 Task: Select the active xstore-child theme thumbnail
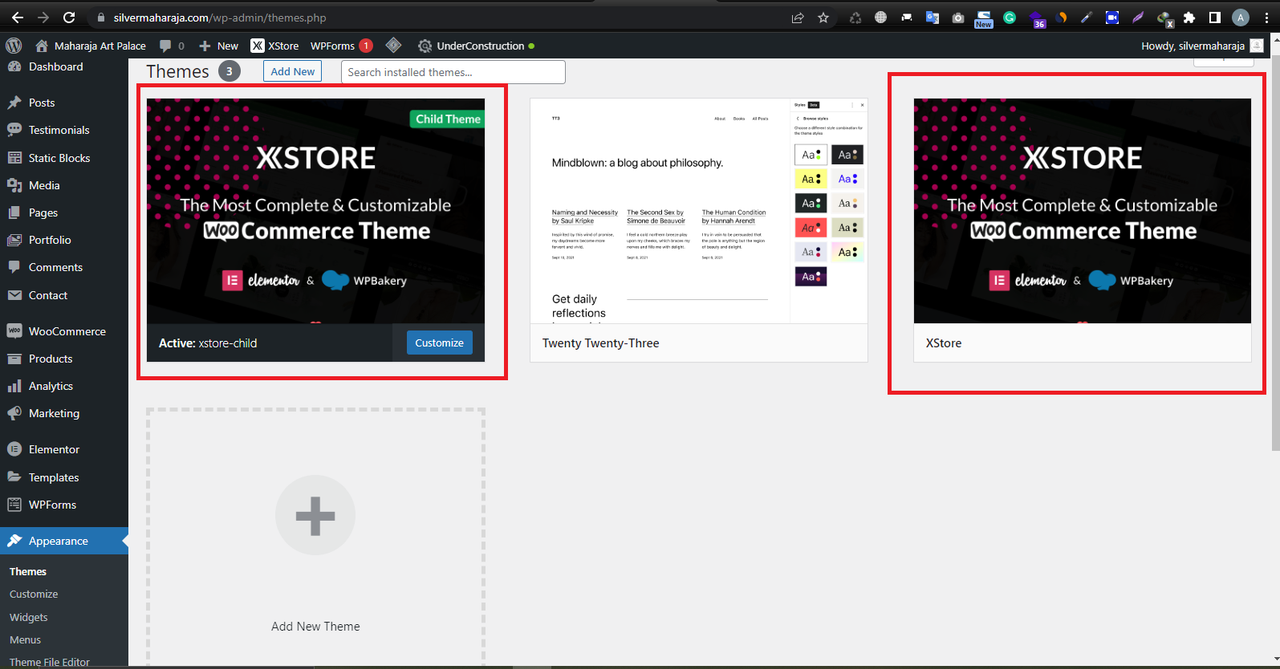[x=316, y=210]
